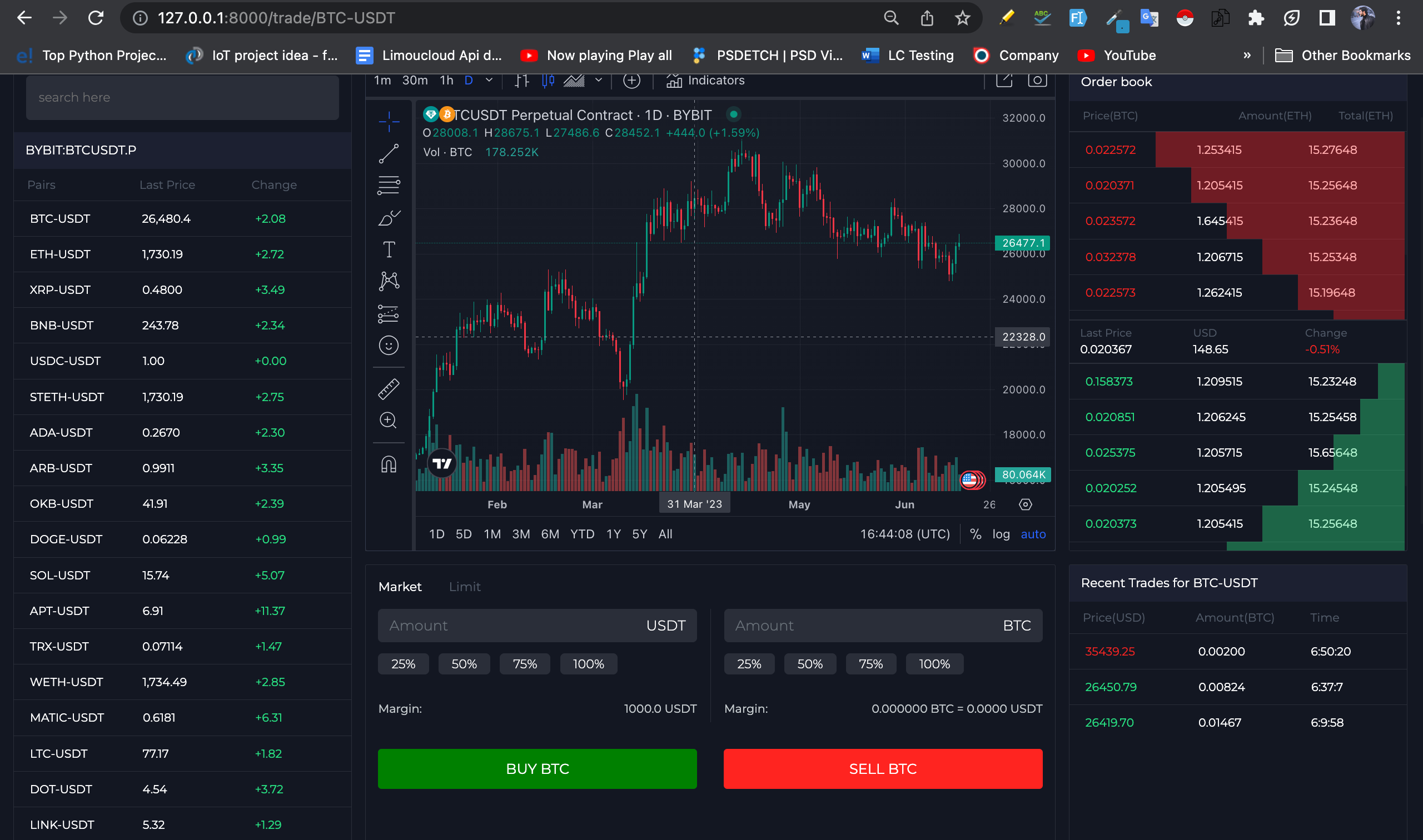The height and width of the screenshot is (840, 1423).
Task: Open chart time zone settings gear
Action: point(1025,504)
